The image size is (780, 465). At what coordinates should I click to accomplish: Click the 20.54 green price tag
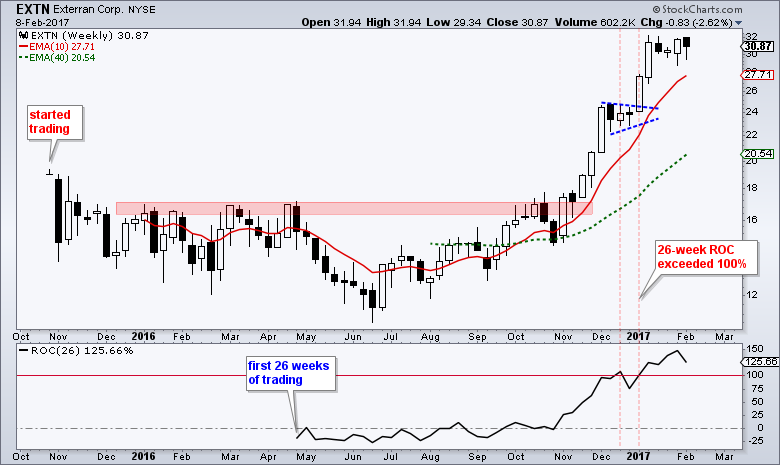click(x=758, y=154)
